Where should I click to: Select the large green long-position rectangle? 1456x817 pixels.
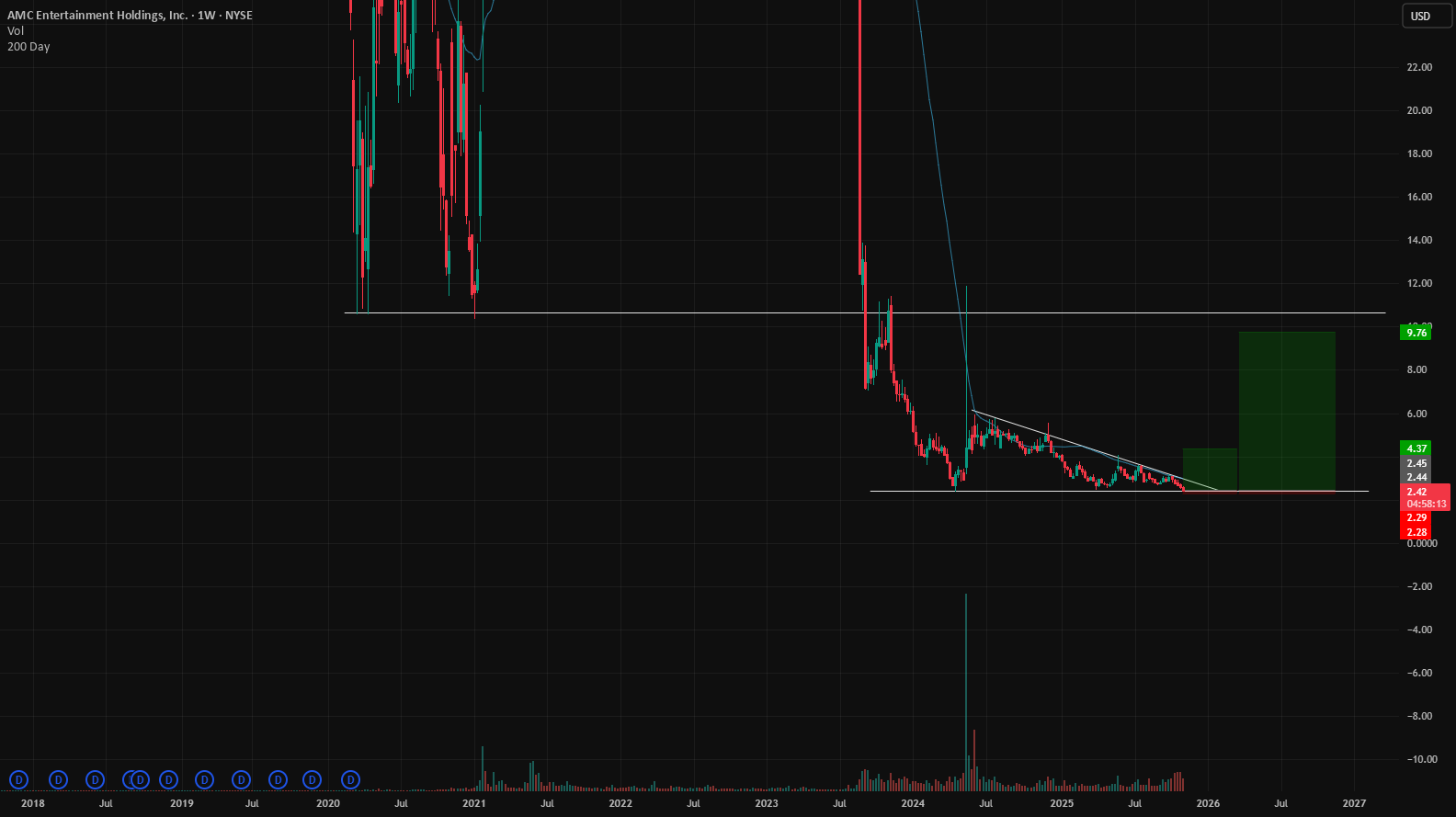(1287, 411)
